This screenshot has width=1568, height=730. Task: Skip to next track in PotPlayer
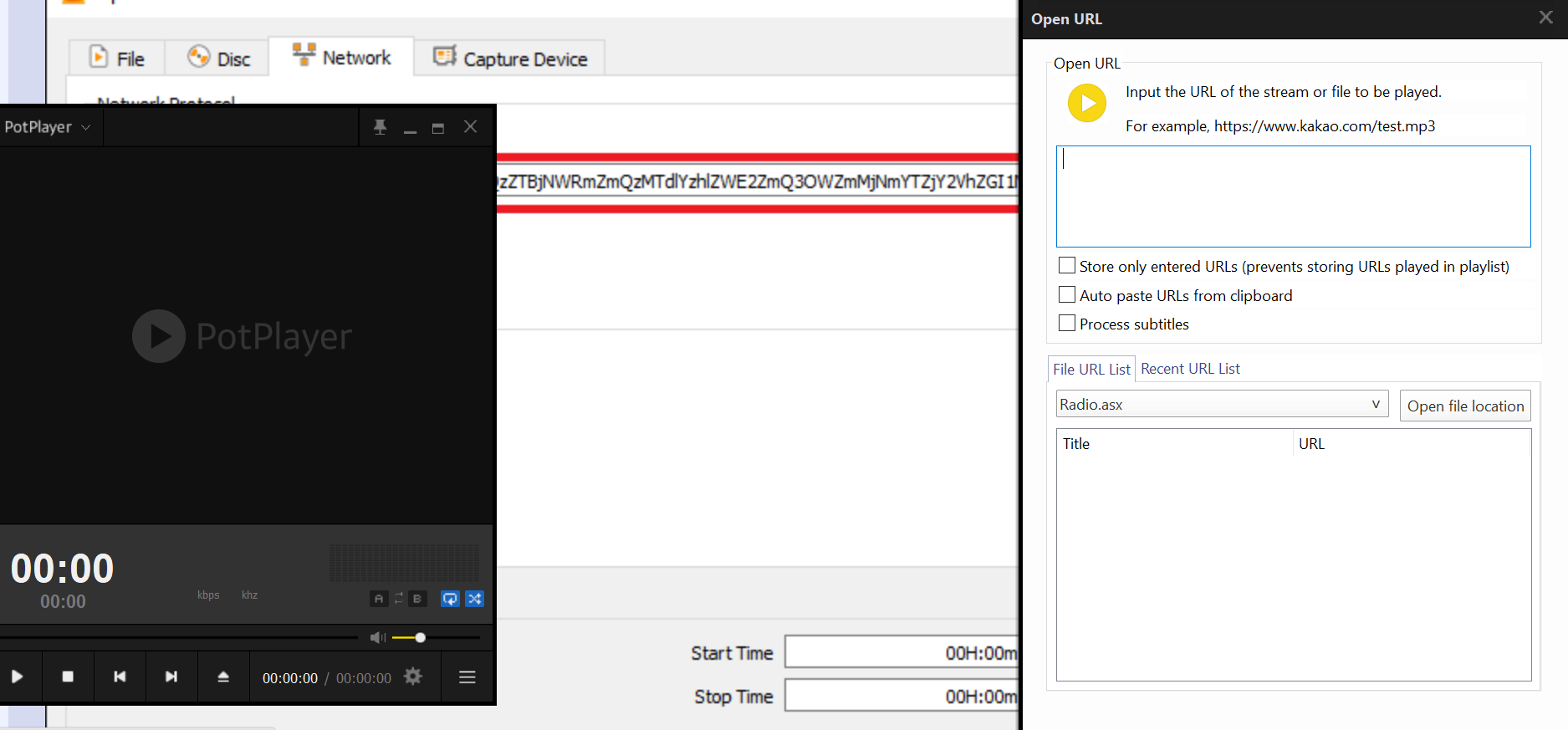coord(171,676)
